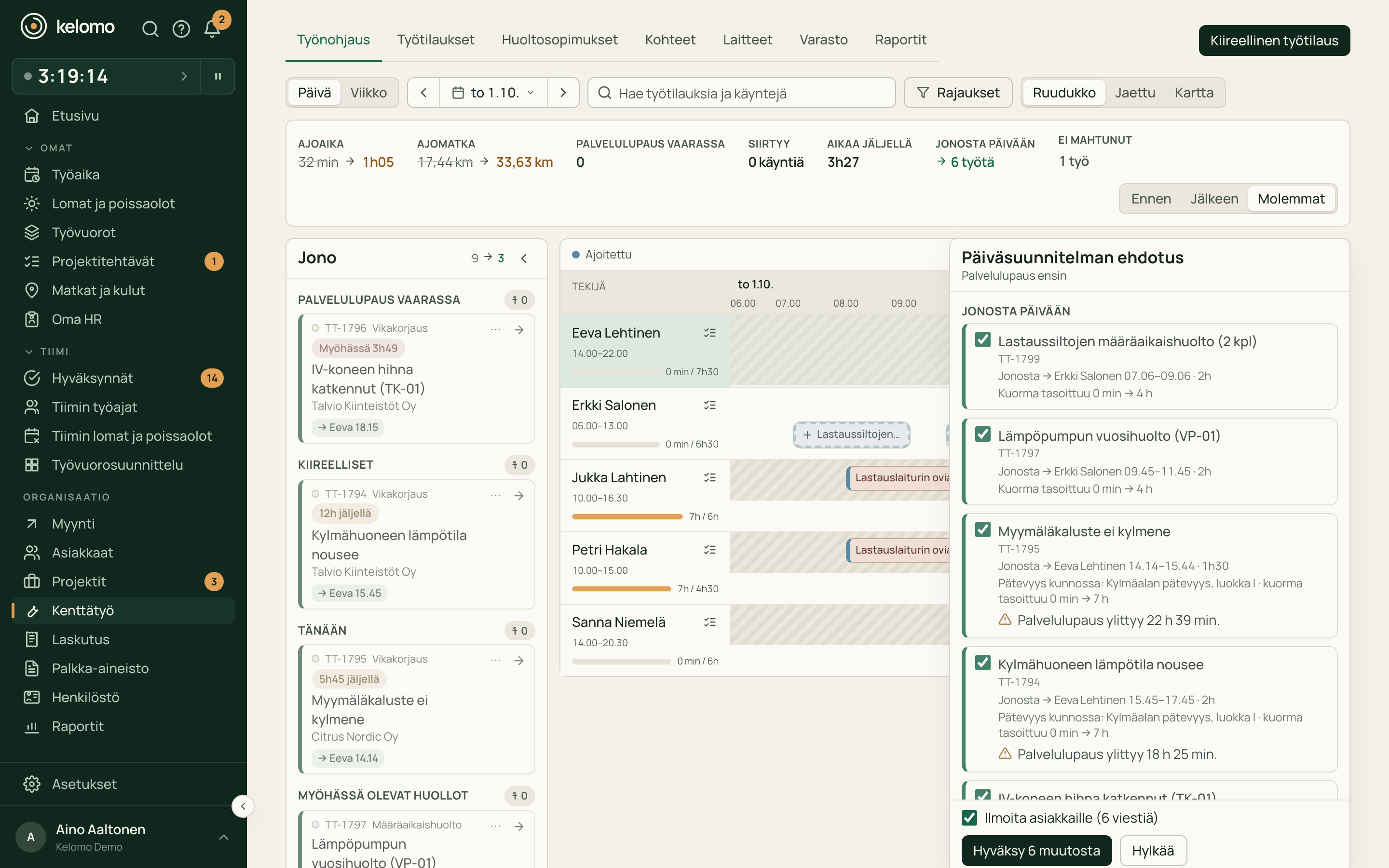Switch comparison to Ennen
The image size is (1389, 868).
tap(1151, 199)
